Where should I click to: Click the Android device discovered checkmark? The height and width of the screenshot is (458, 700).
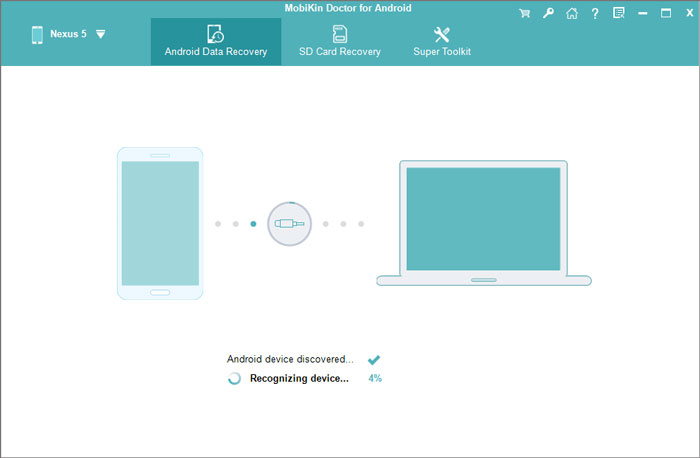pyautogui.click(x=374, y=359)
